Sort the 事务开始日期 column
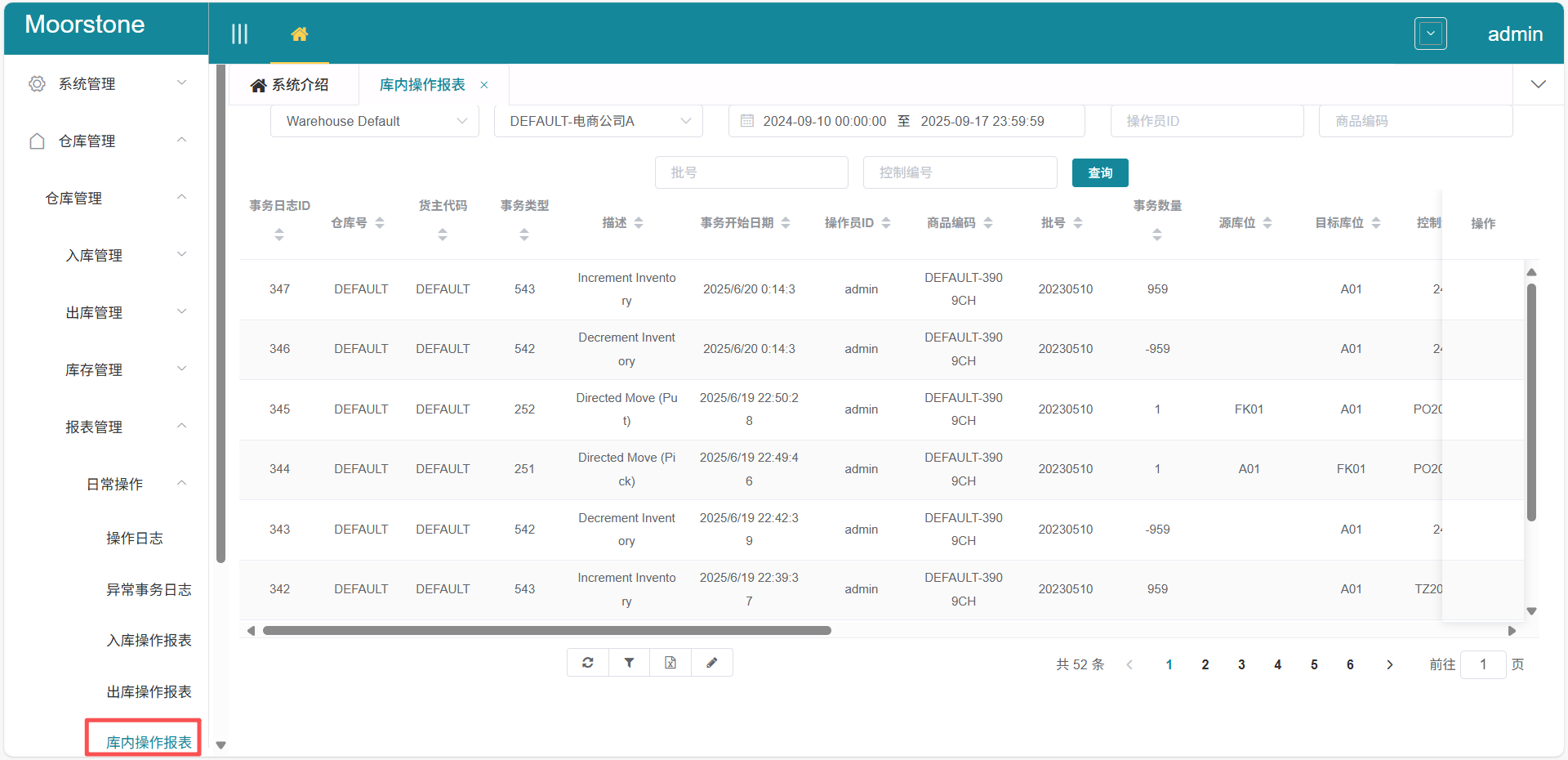Image resolution: width=1568 pixels, height=760 pixels. (x=786, y=221)
